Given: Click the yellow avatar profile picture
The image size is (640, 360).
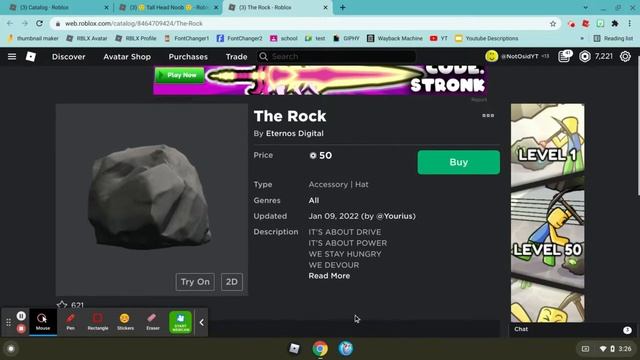Looking at the screenshot, I should pyautogui.click(x=491, y=56).
